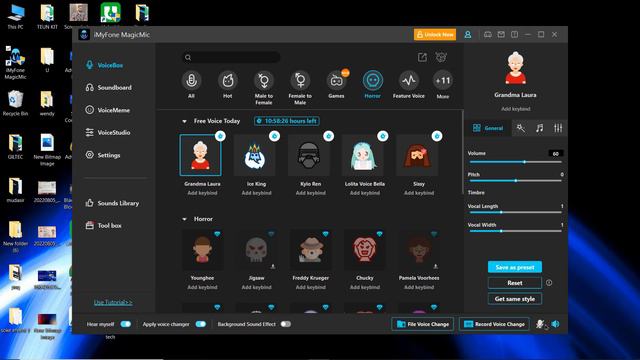
Task: Select the Chucky voice
Action: pos(365,249)
